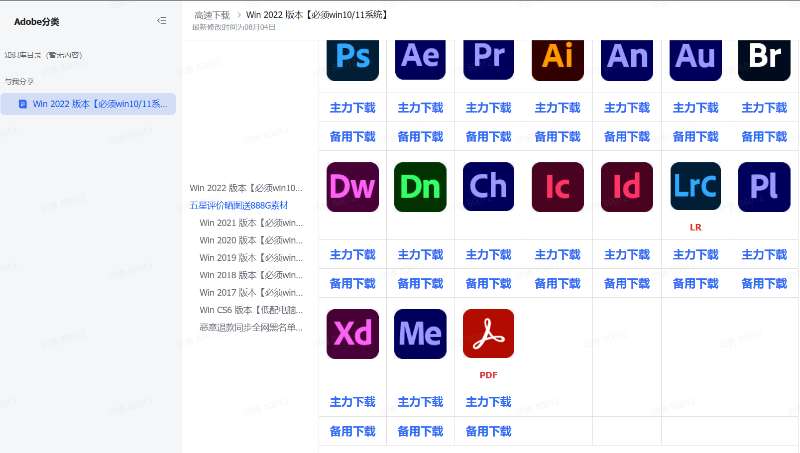800x453 pixels.
Task: Jump to Win CS6 版本 outline entry
Action: (252, 310)
